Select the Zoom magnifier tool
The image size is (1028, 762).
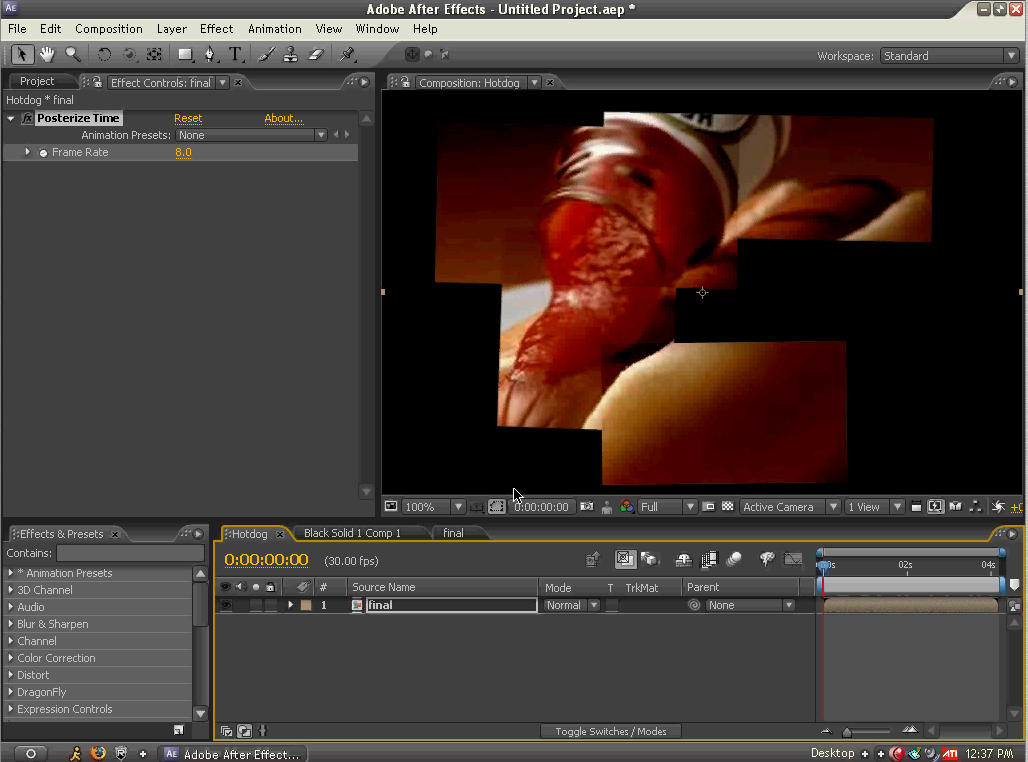click(x=72, y=54)
